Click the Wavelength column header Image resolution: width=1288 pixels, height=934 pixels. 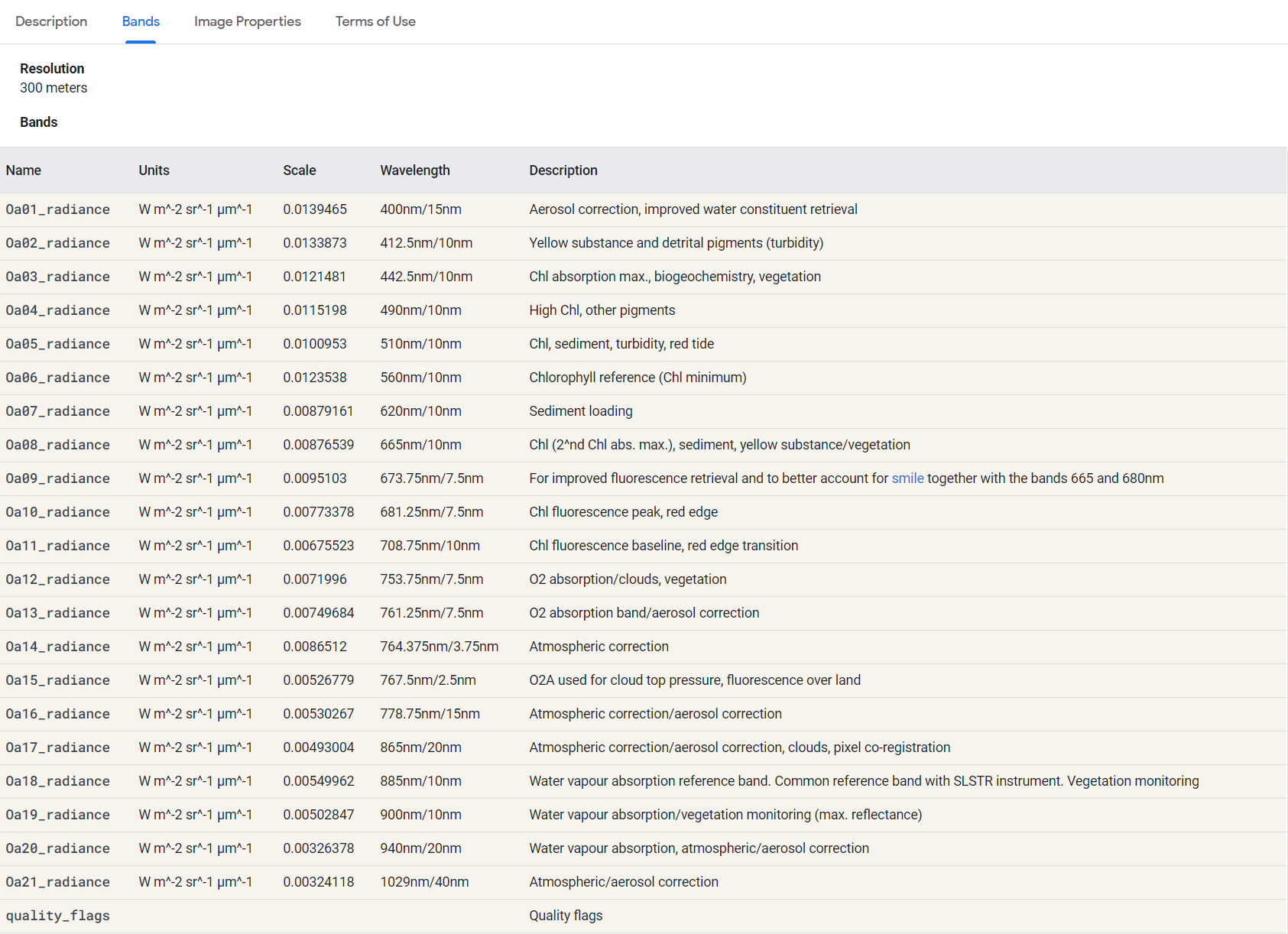[414, 170]
